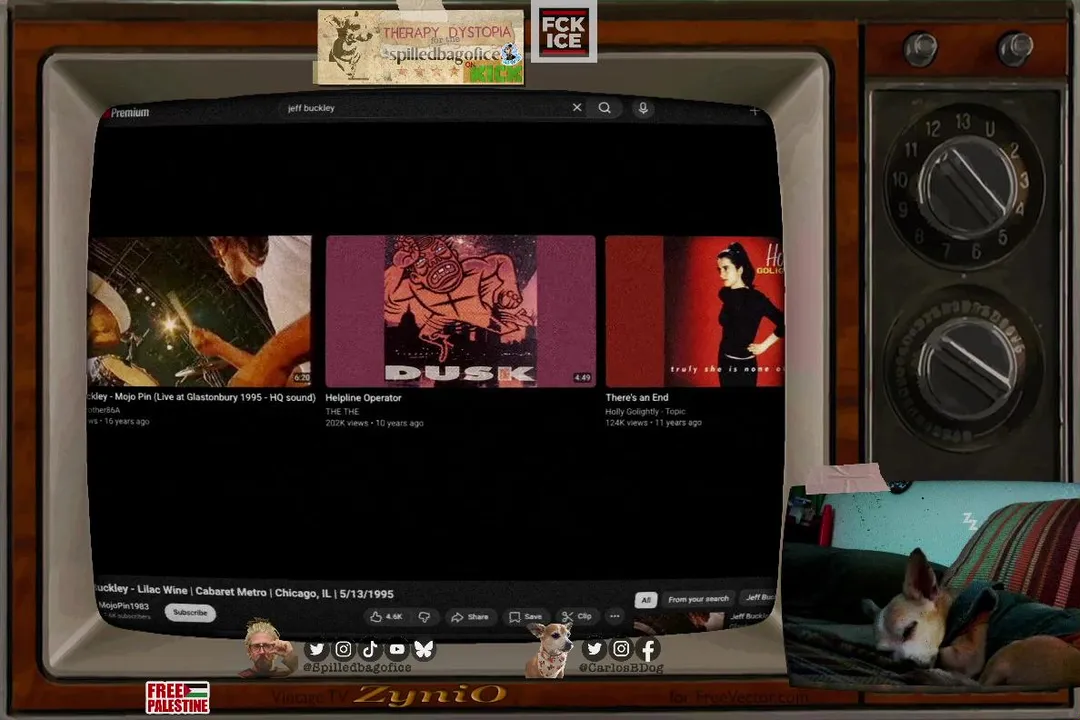The width and height of the screenshot is (1080, 720).
Task: Click the 'Mojo Pin (Live at Glastonbury 1995' title
Action: [202, 397]
